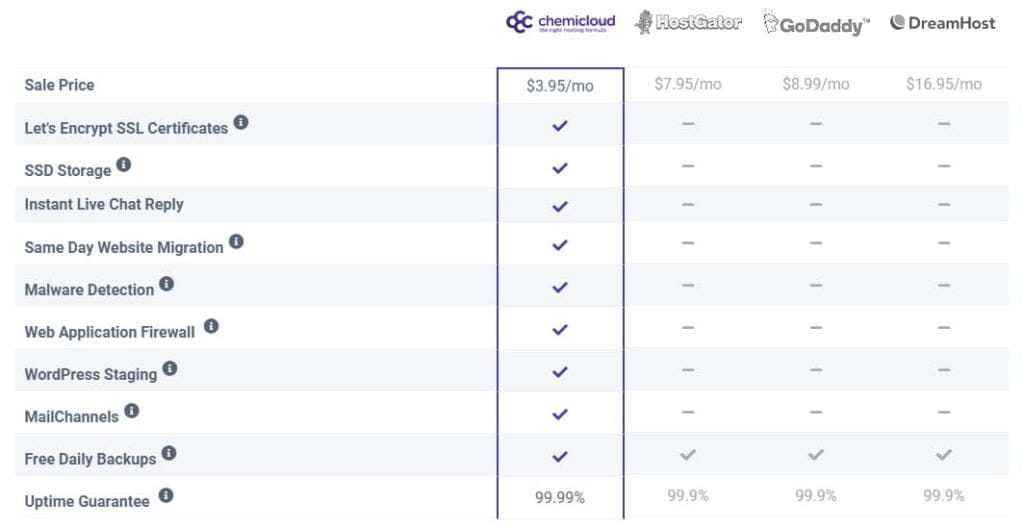Click the Malware Detection info icon
Image resolution: width=1024 pixels, height=528 pixels.
166,284
